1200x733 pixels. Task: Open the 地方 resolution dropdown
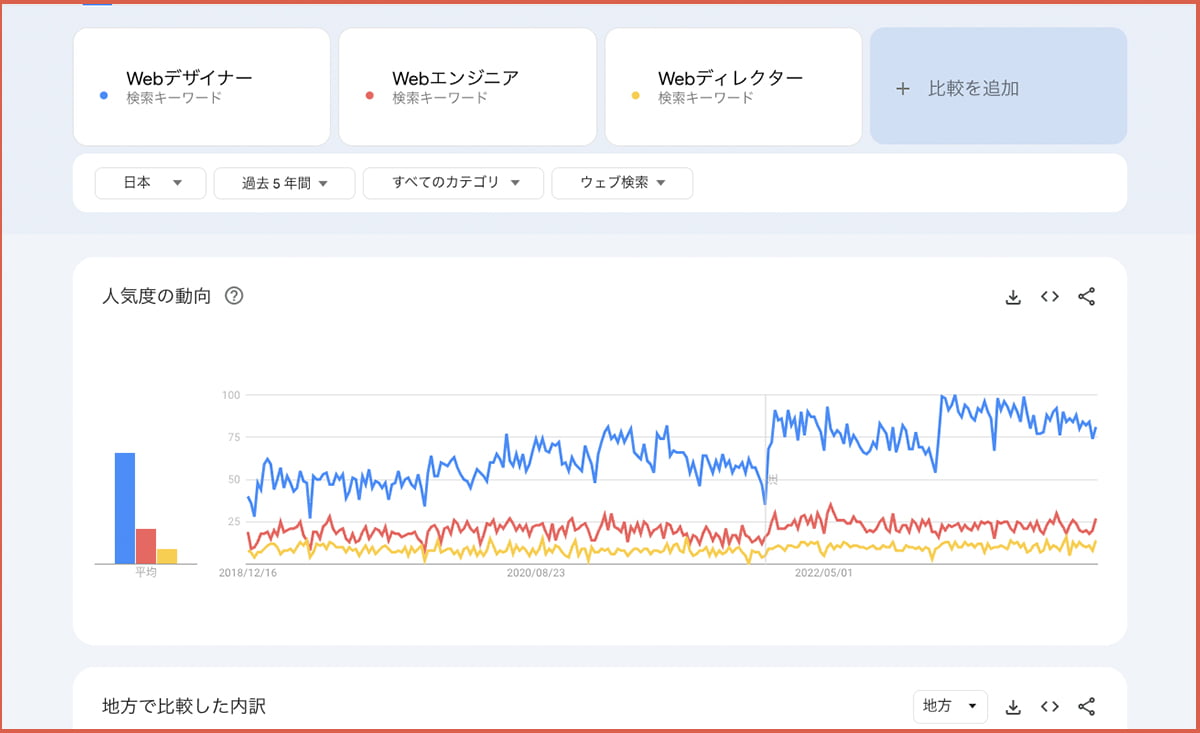(950, 706)
